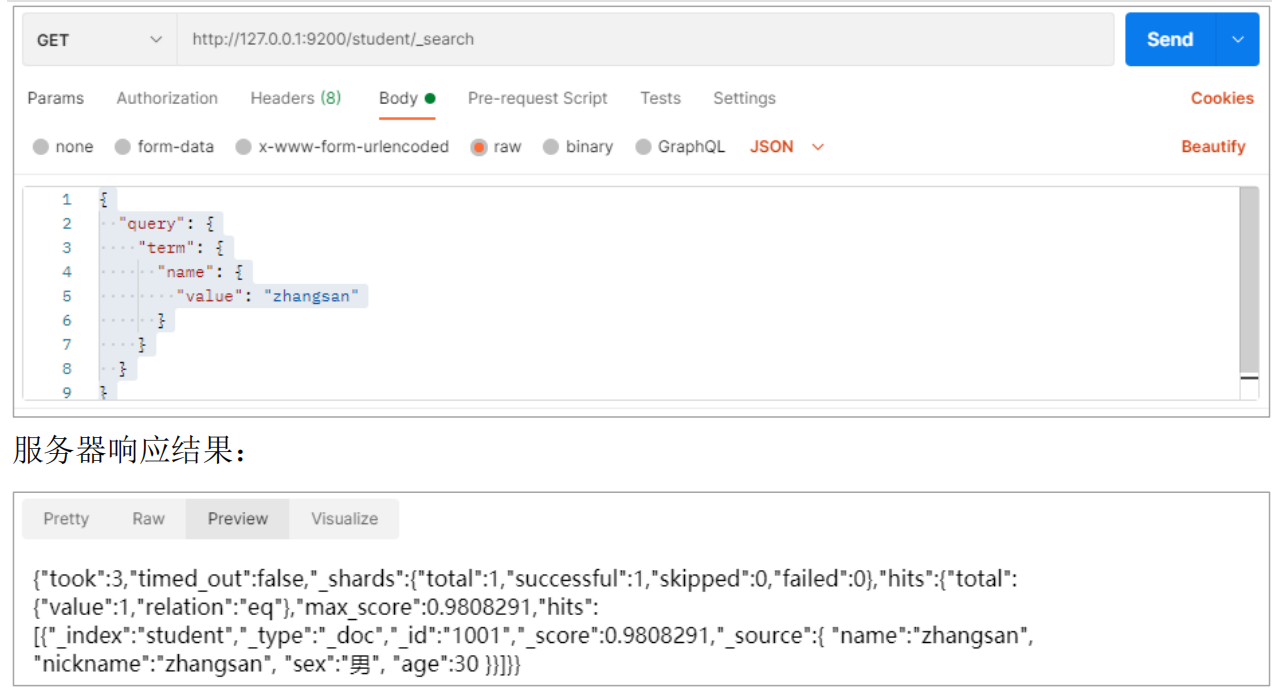Open the GET method dropdown
1279x693 pixels.
point(98,40)
